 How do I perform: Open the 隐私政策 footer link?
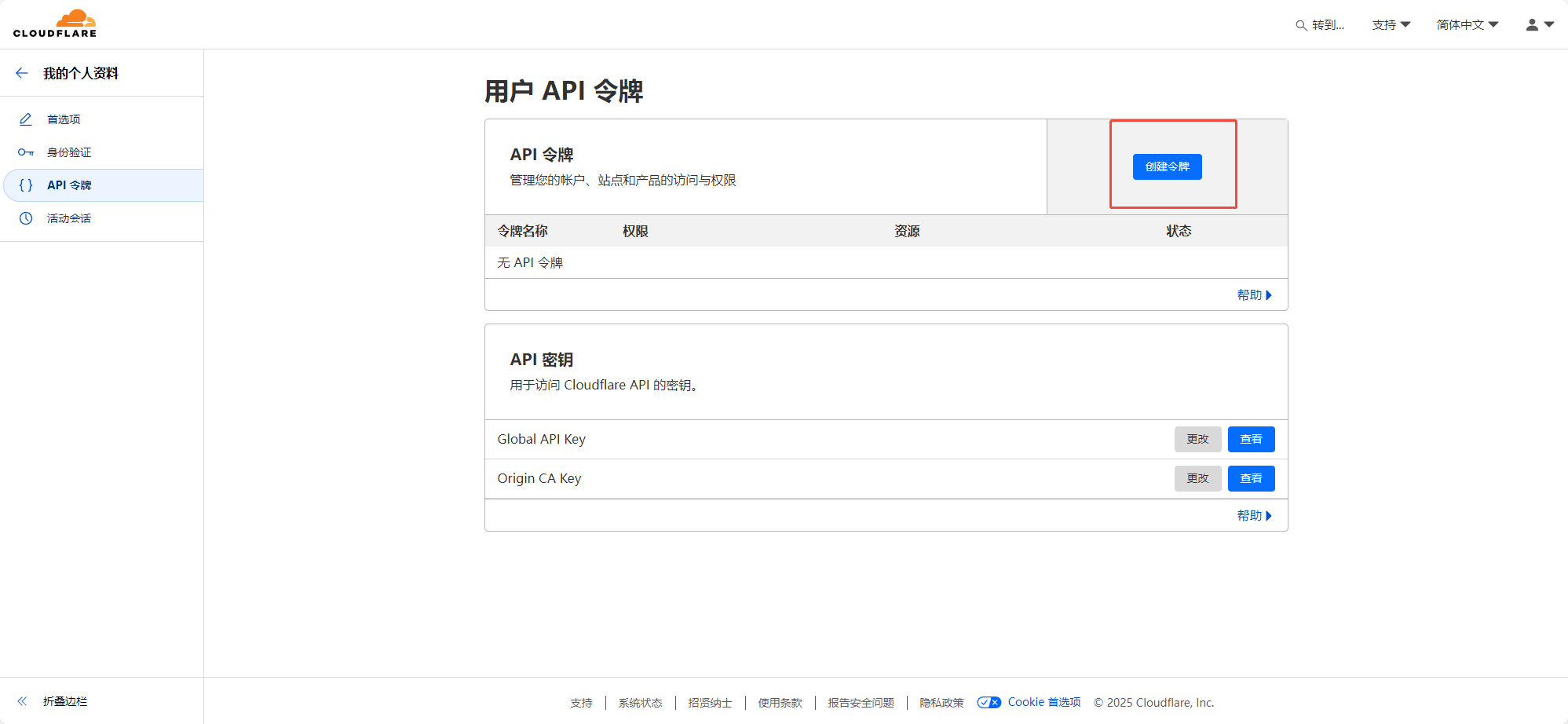click(941, 703)
